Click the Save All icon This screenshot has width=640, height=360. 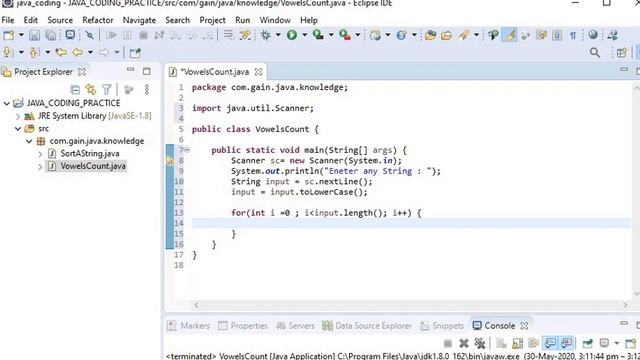coord(51,35)
